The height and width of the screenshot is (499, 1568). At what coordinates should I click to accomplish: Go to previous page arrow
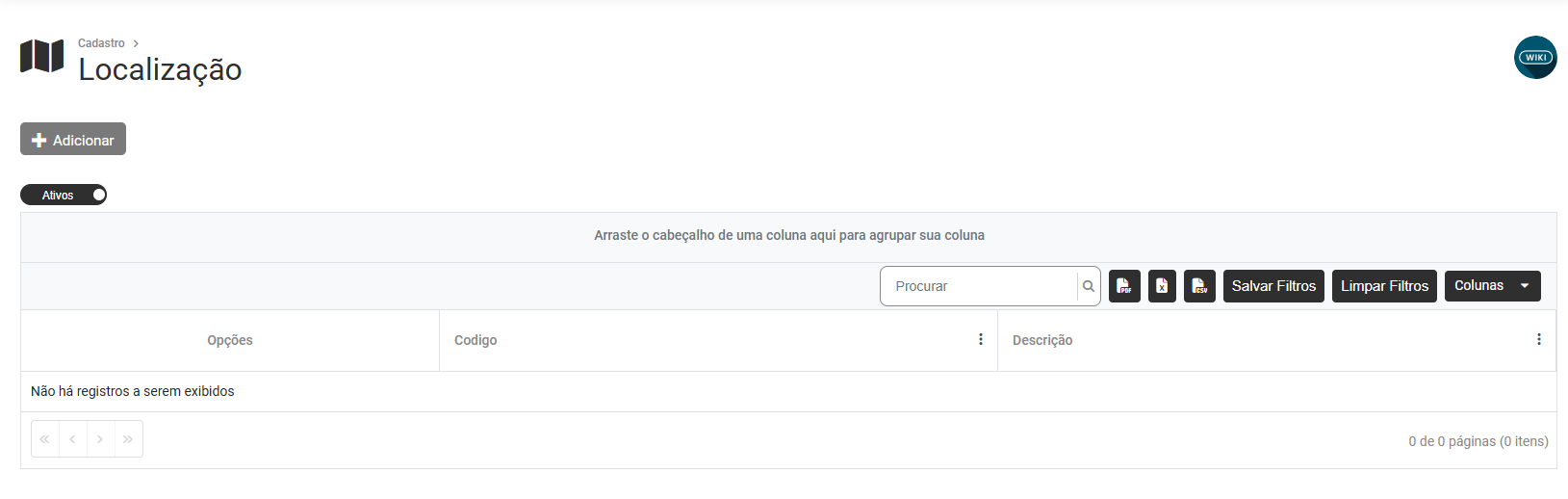pyautogui.click(x=72, y=439)
